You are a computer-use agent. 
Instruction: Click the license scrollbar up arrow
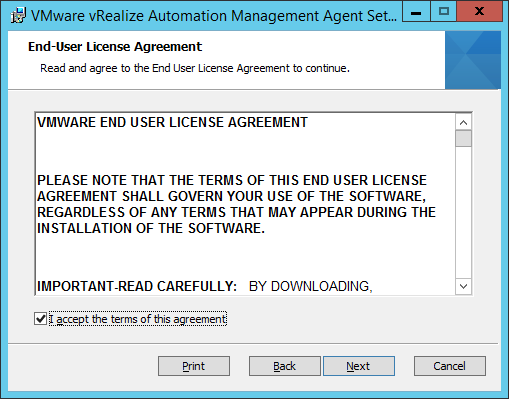tap(463, 122)
